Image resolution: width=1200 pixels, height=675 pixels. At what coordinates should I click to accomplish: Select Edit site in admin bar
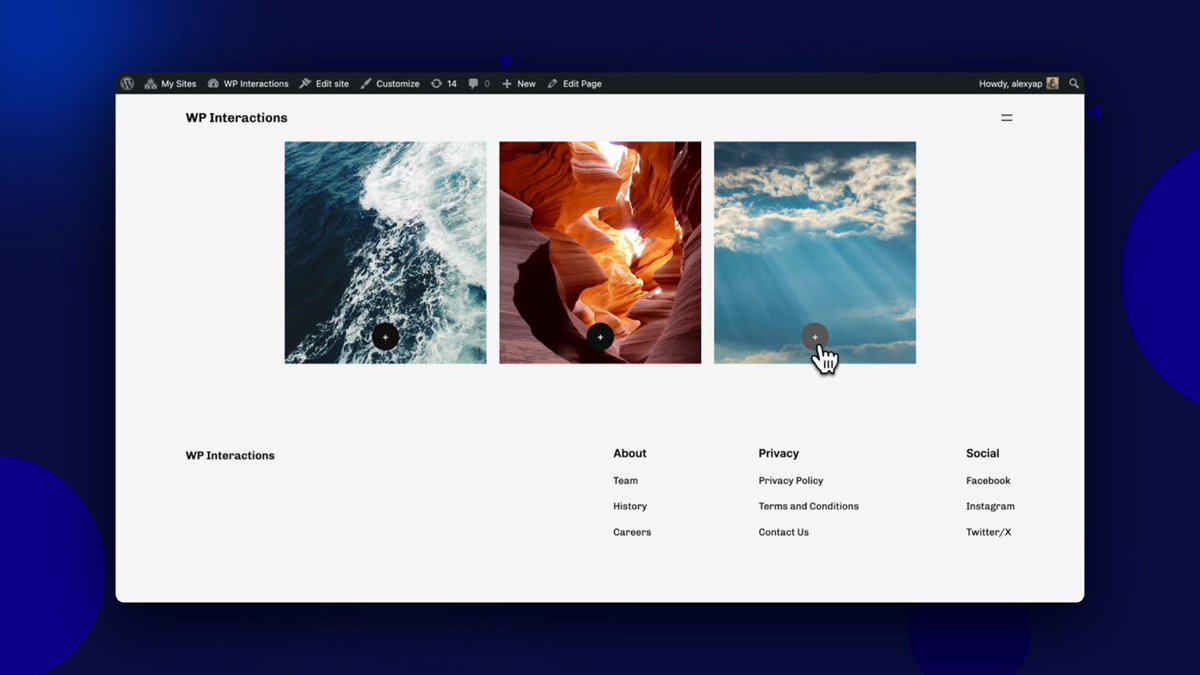[324, 84]
